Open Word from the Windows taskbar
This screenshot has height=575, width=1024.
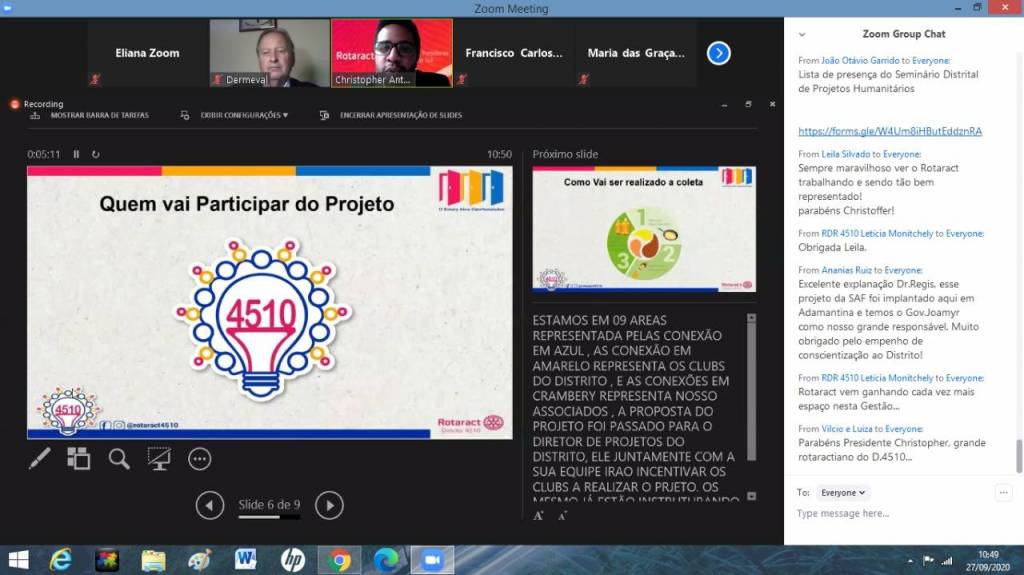click(245, 559)
